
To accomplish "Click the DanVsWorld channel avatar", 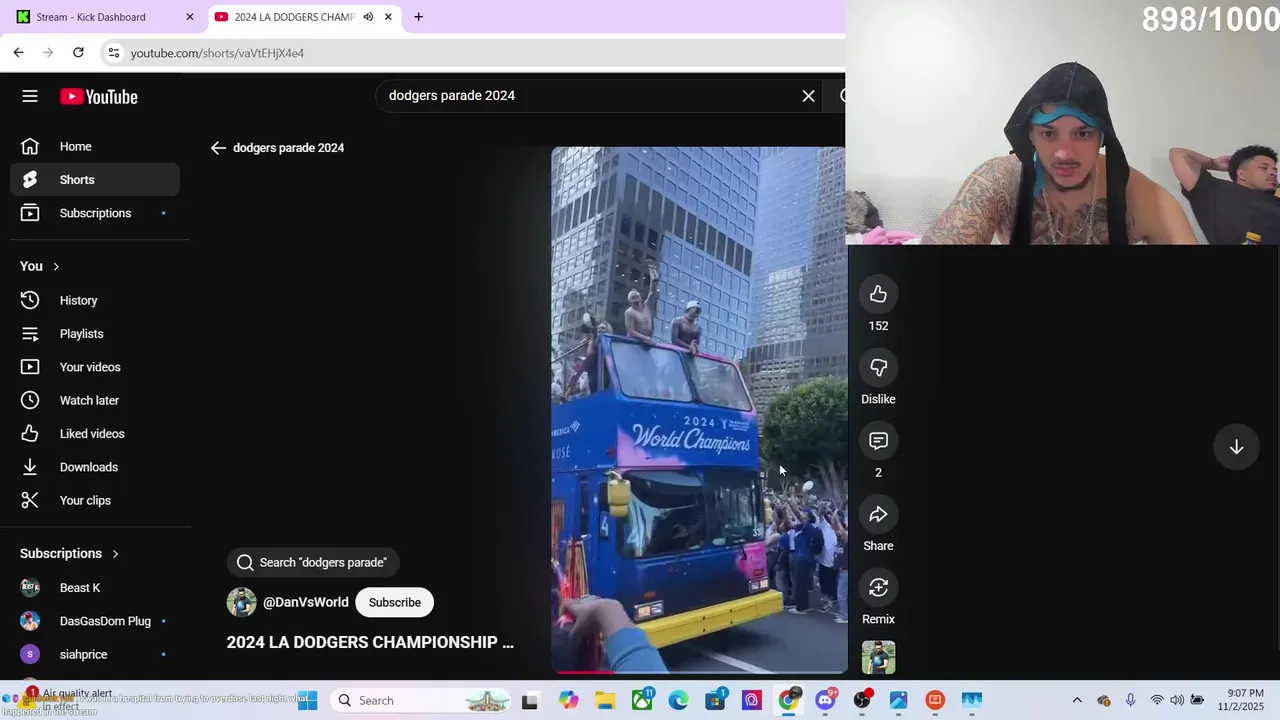I will (241, 602).
